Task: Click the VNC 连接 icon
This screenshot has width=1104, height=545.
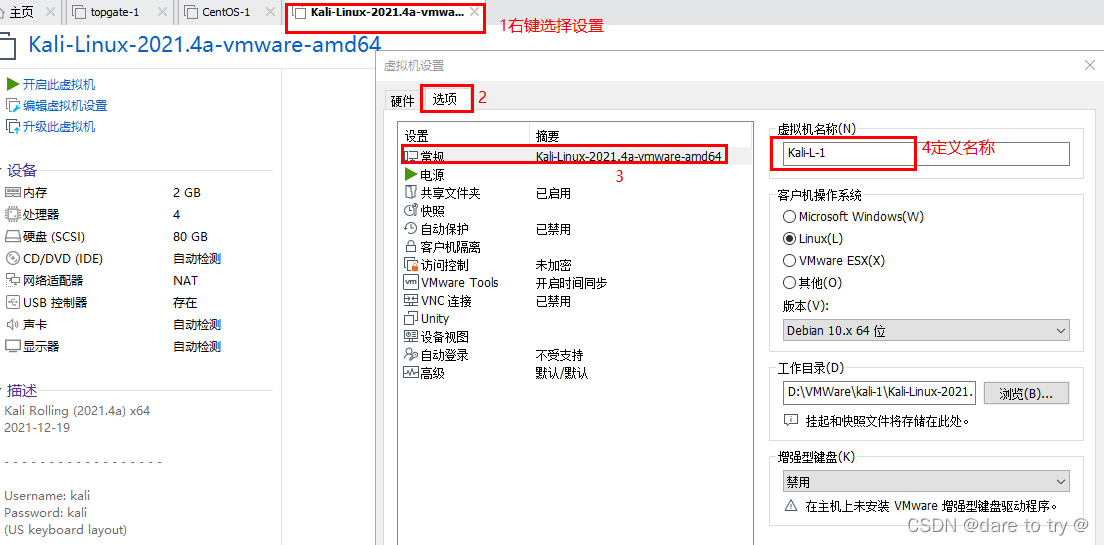Action: click(411, 301)
